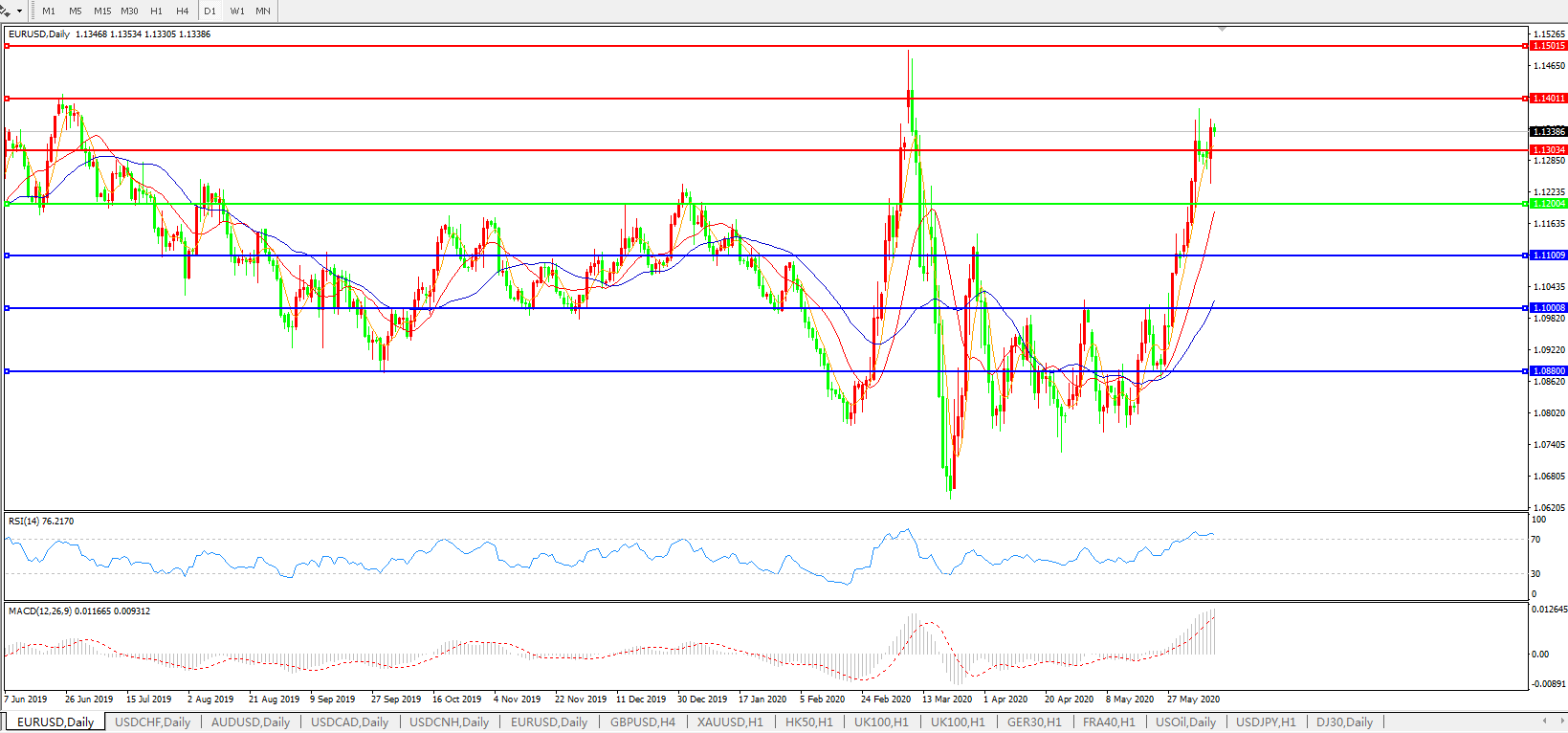Click the toolbar grip handle before M1
The height and width of the screenshot is (733, 1568).
[x=33, y=11]
